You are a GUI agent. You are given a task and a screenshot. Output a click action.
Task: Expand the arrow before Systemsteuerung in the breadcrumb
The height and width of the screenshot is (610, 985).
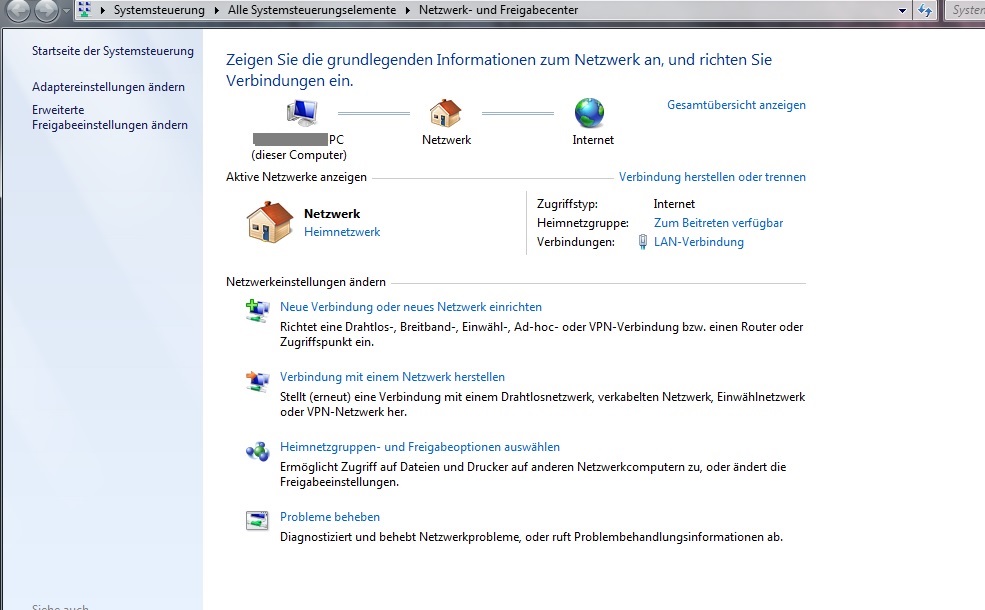pos(102,10)
